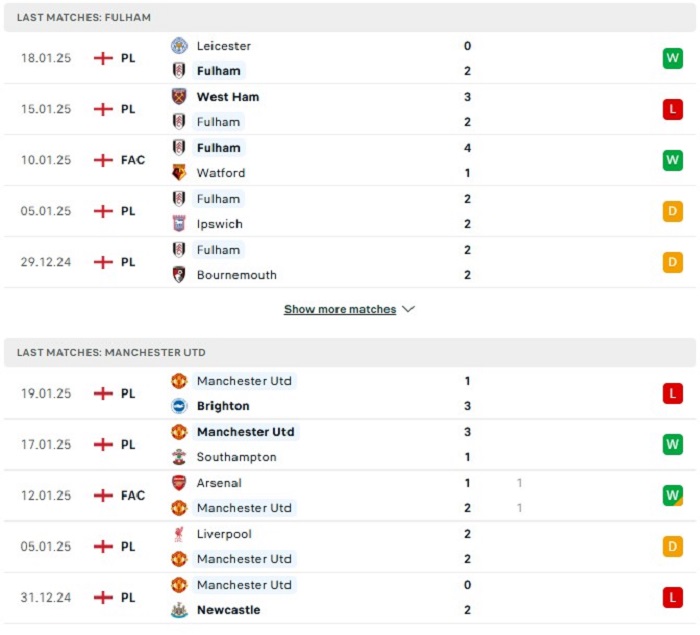
Task: Click the orange D badge for Ipswich match
Action: (672, 211)
